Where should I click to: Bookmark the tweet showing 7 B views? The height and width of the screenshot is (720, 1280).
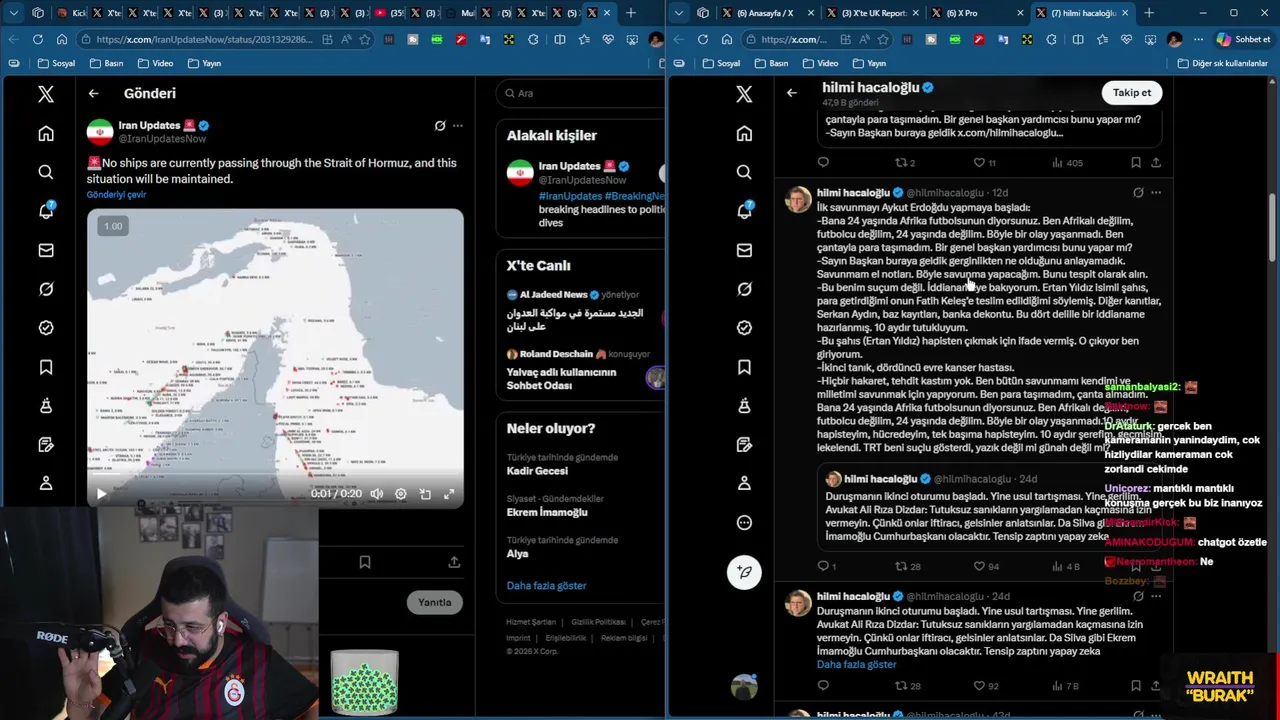tap(1136, 686)
